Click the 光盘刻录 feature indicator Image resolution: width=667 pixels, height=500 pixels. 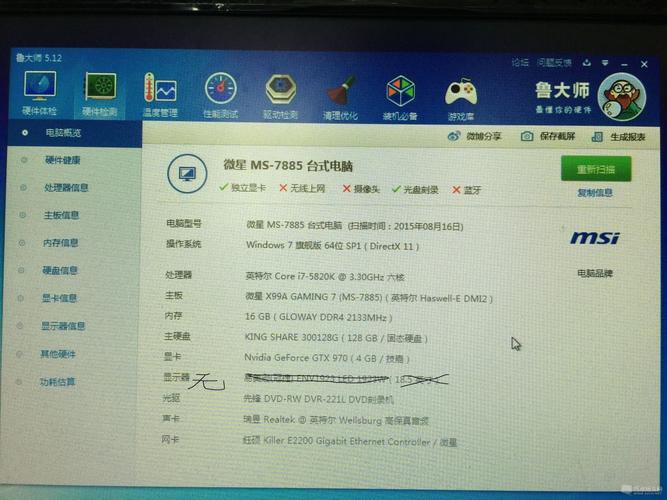point(415,189)
